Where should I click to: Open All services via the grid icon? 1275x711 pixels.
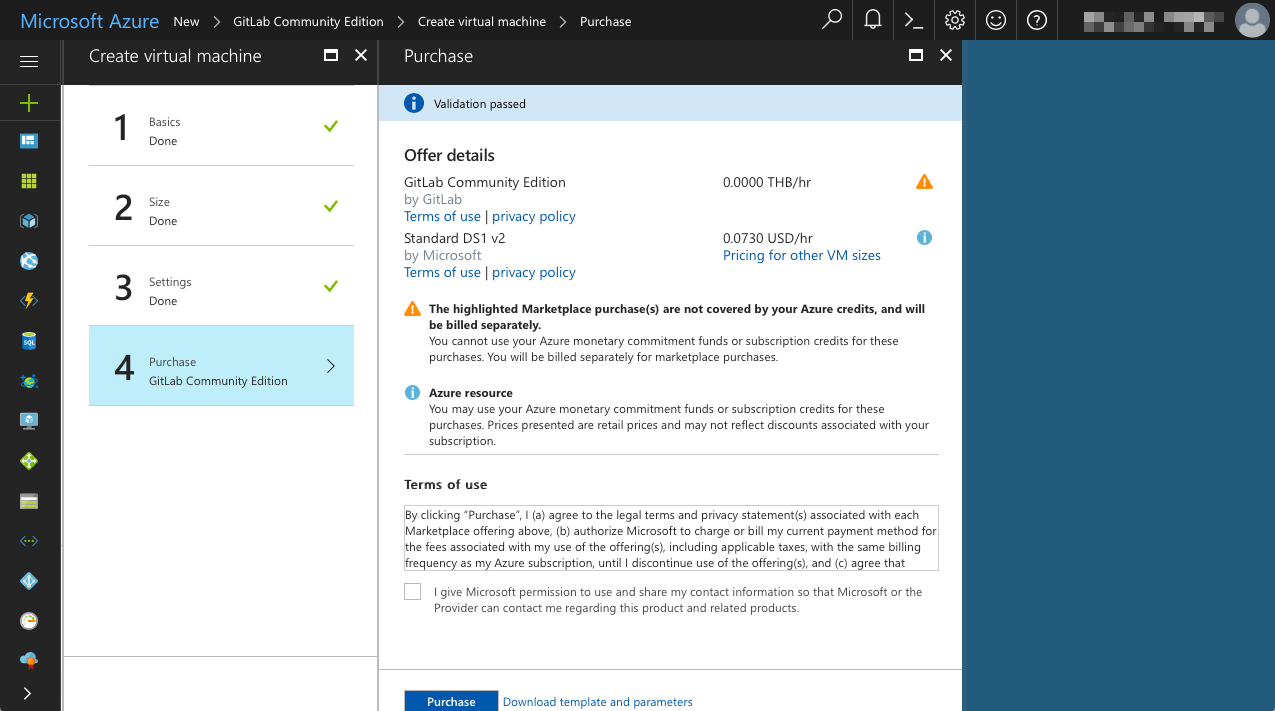[30, 181]
